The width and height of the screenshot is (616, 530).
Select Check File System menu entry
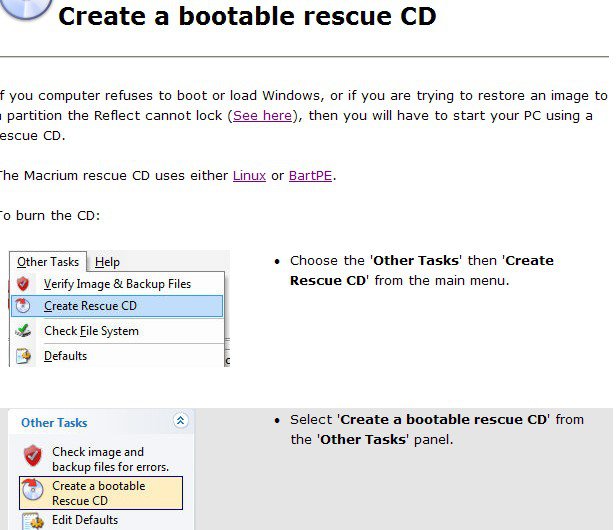click(x=117, y=331)
